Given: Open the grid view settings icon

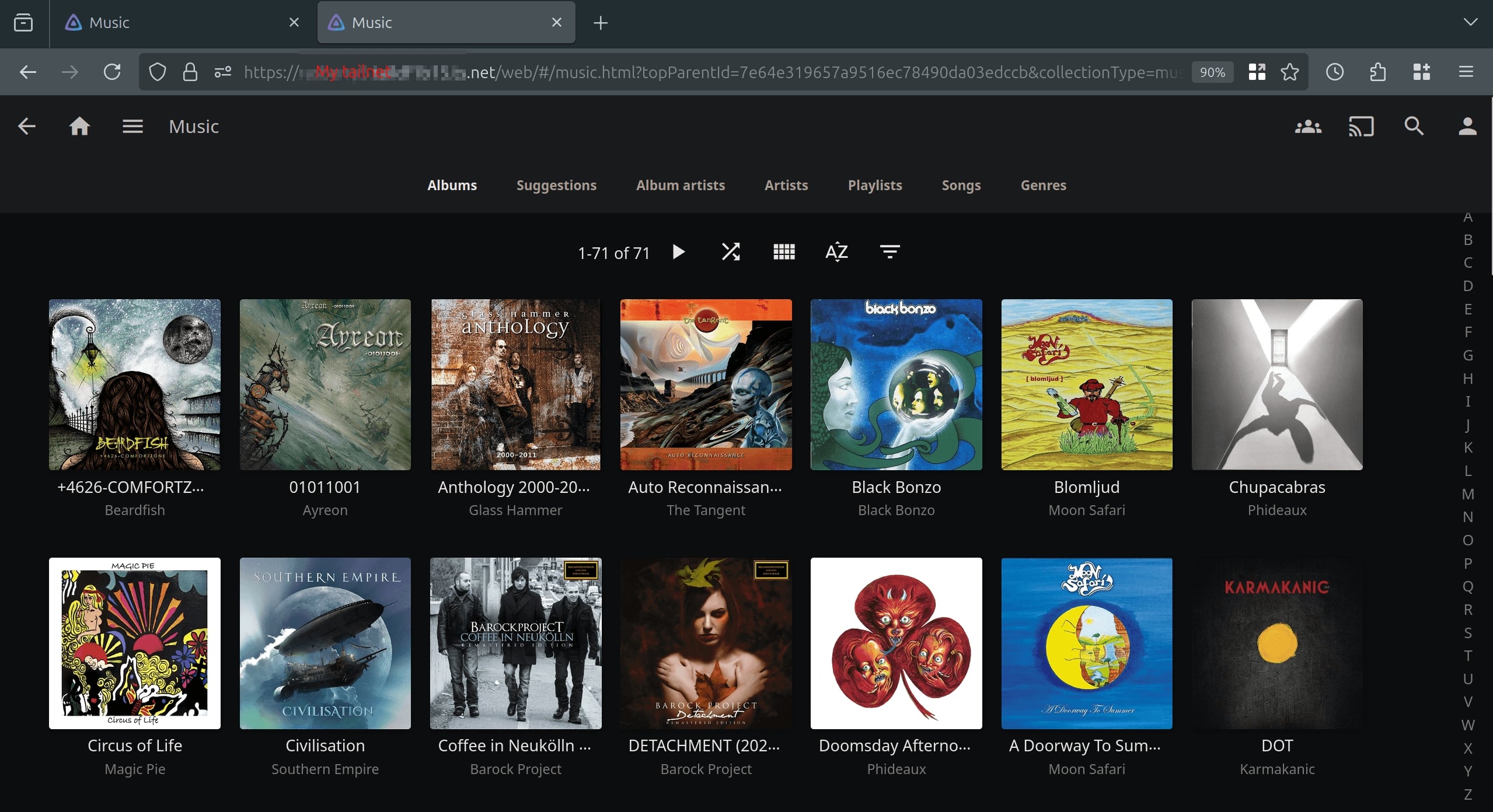Looking at the screenshot, I should click(x=784, y=252).
